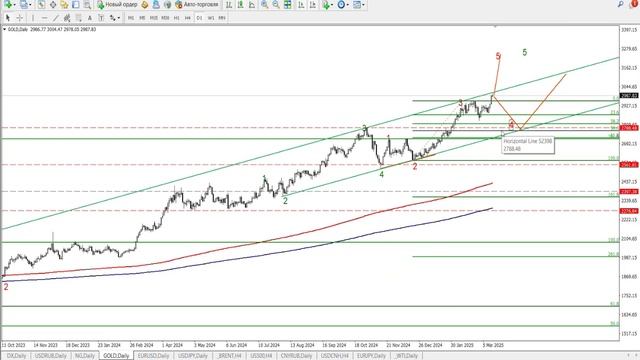Viewport: 640px width, 360px height.
Task: Click the New Chart icon
Action: (8, 4)
